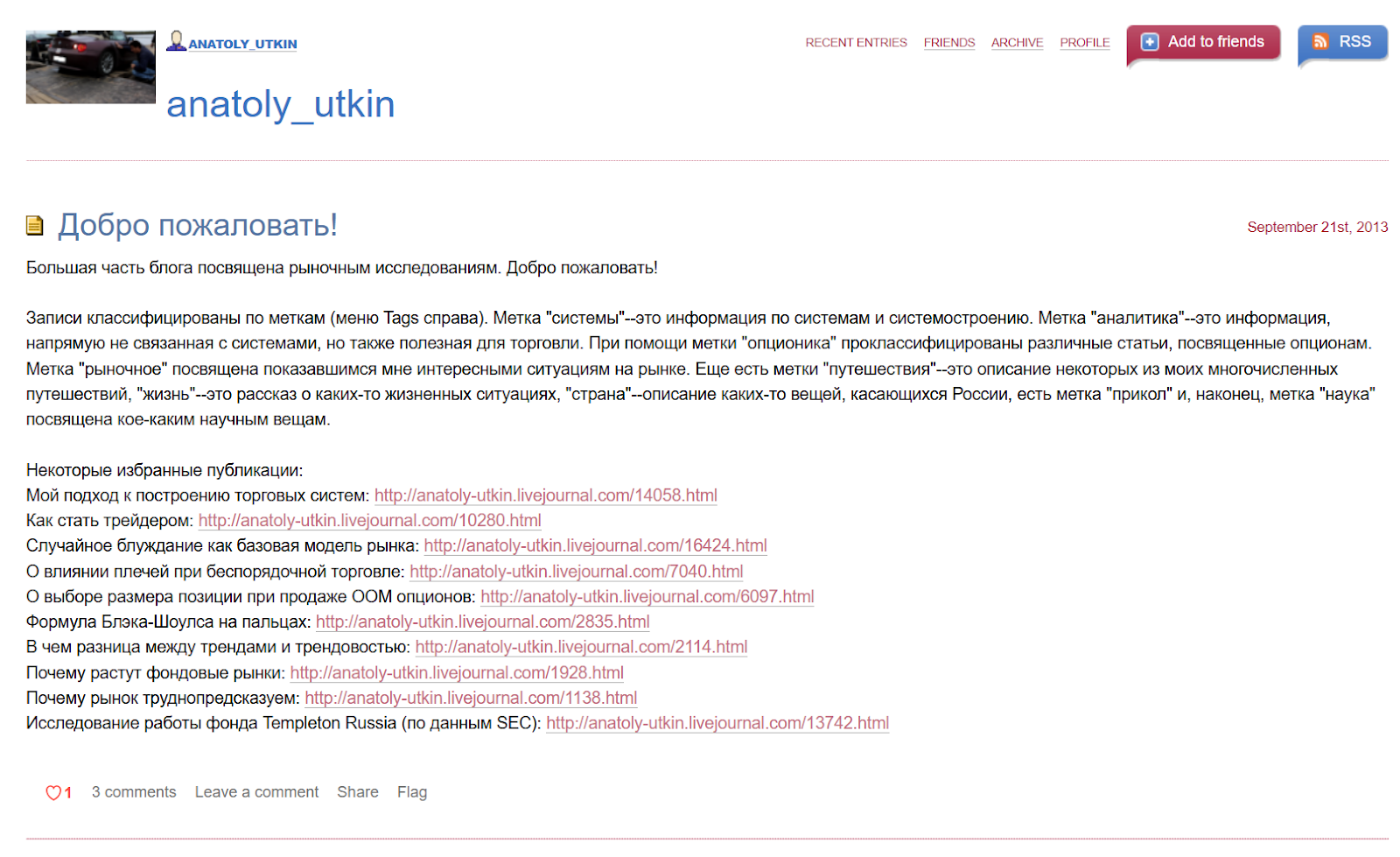
Task: Flag this post
Action: tap(412, 792)
